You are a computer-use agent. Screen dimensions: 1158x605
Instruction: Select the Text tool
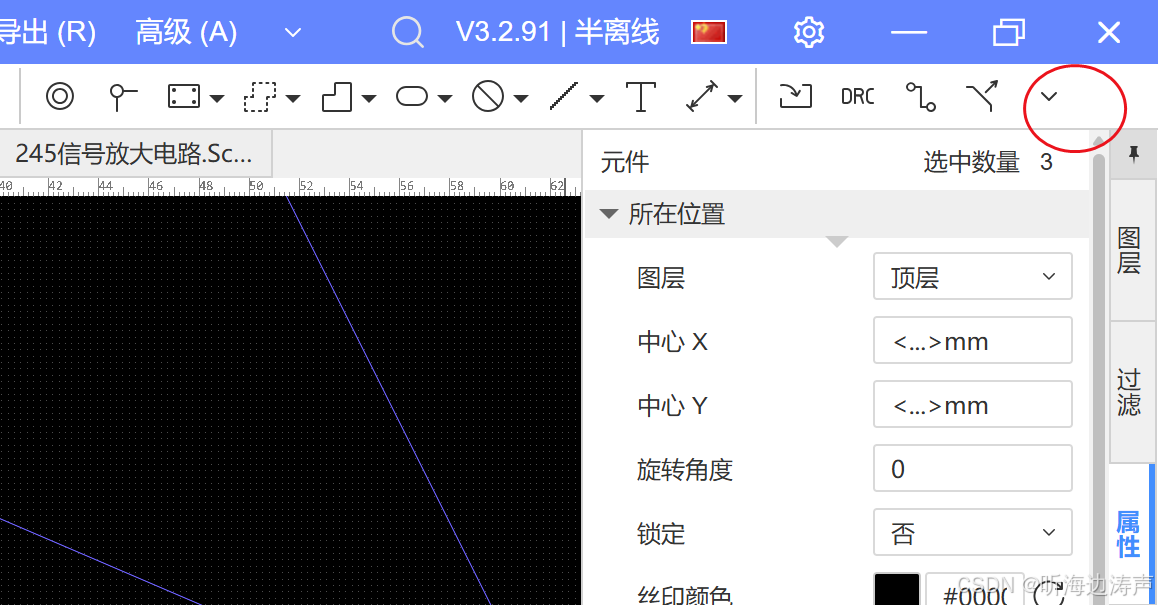(640, 97)
